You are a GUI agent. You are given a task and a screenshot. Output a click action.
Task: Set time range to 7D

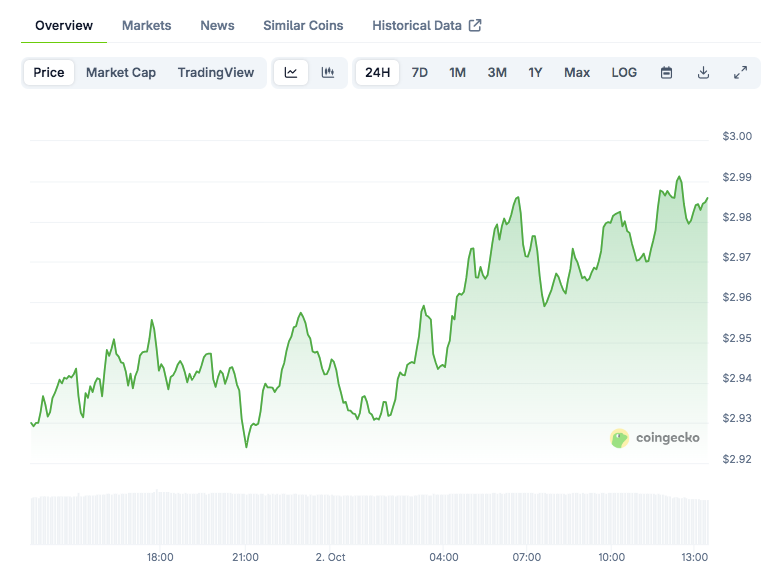point(420,72)
